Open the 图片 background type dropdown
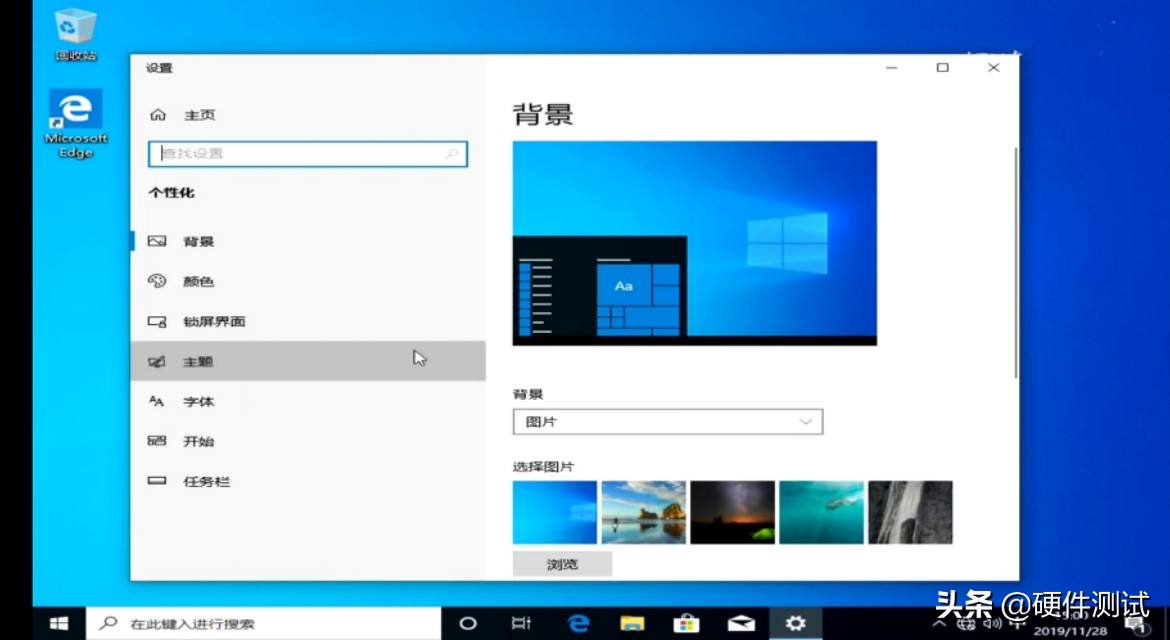This screenshot has height=640, width=1170. (x=667, y=422)
